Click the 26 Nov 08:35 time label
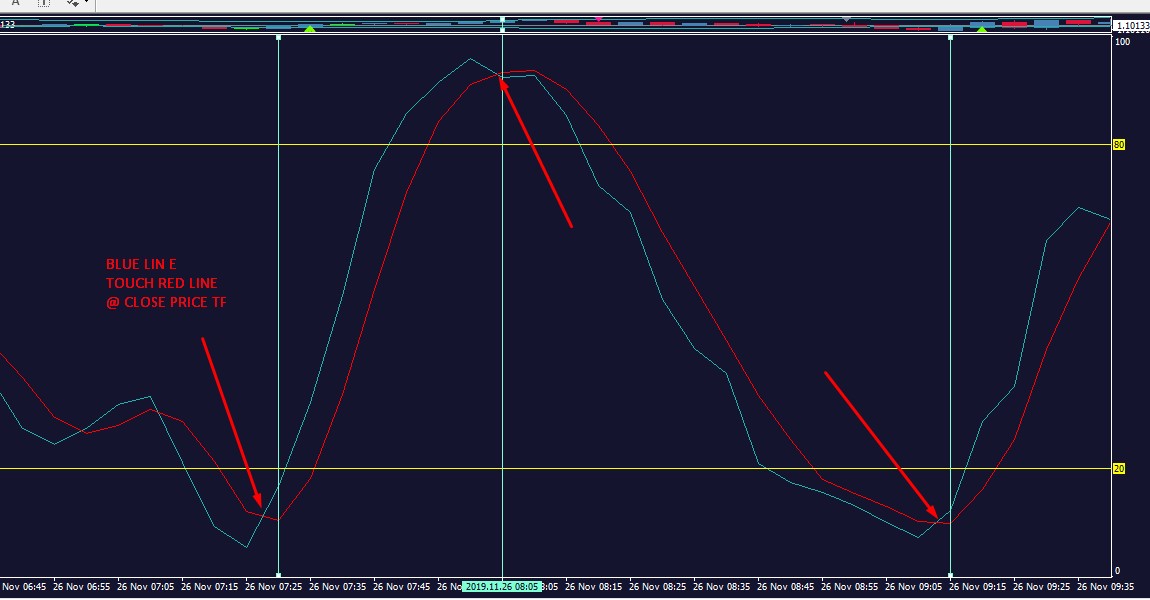Screen dimensions: 1150x600 (x=721, y=587)
